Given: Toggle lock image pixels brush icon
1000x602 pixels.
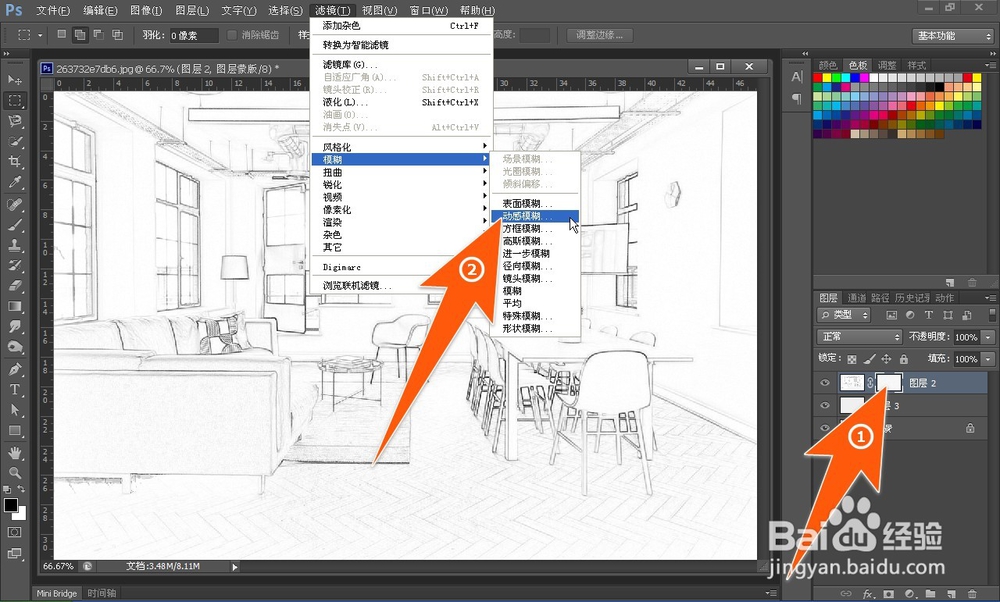Looking at the screenshot, I should (x=869, y=359).
